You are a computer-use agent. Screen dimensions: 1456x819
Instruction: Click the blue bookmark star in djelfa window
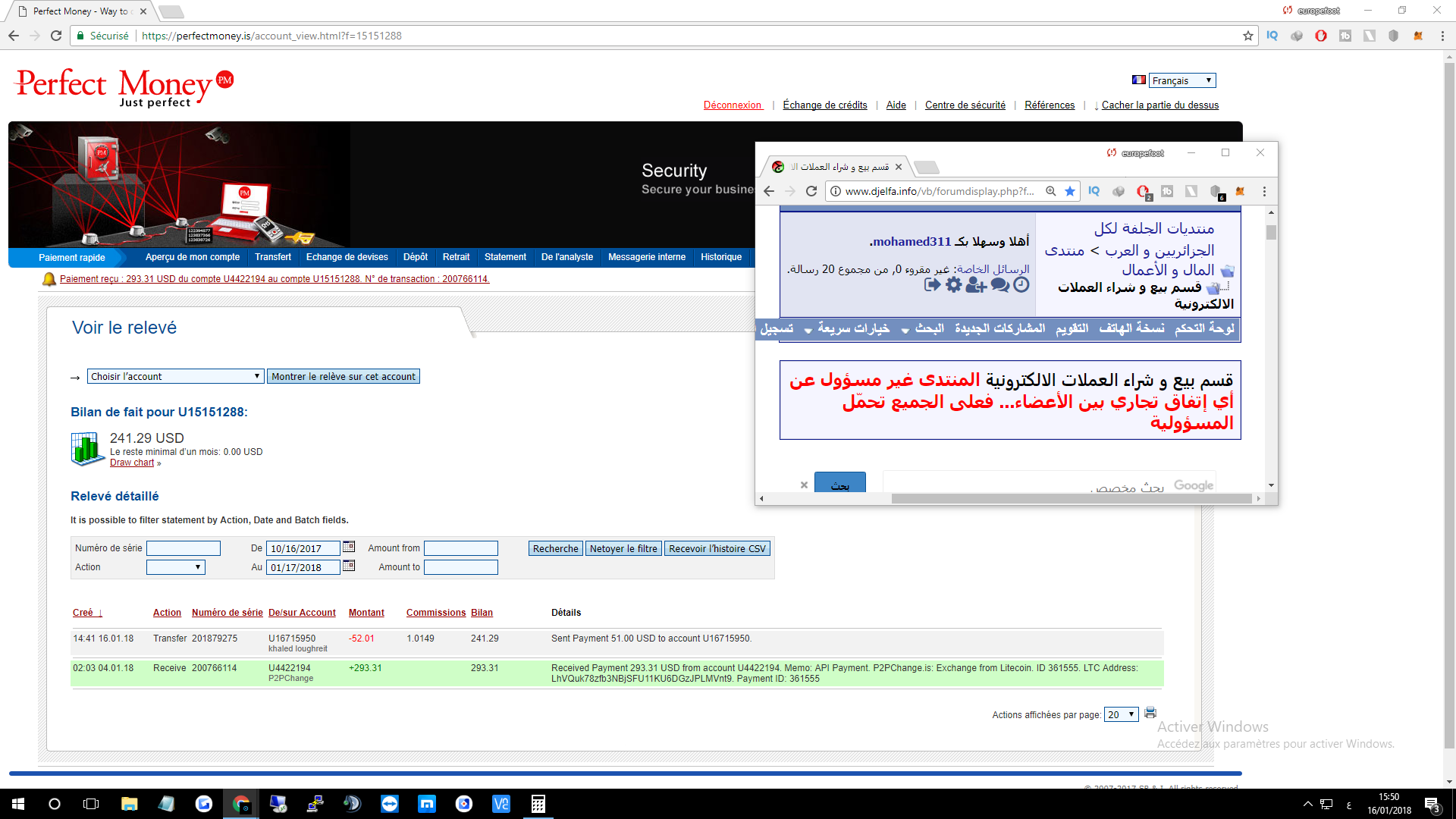click(1070, 191)
